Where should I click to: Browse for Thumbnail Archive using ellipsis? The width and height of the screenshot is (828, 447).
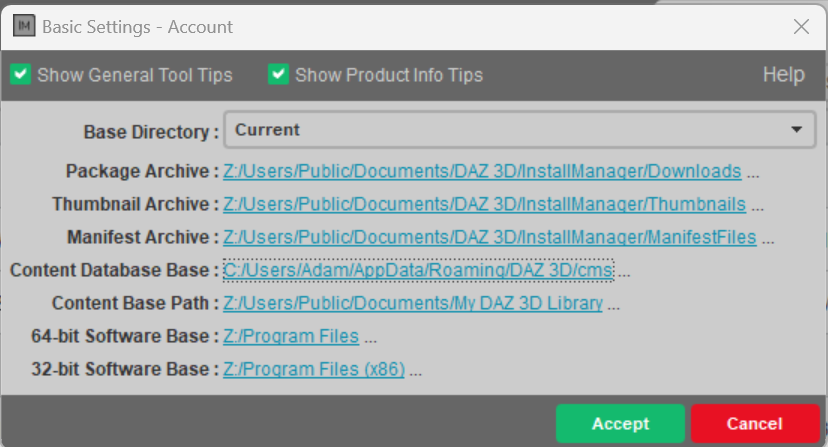tap(758, 204)
